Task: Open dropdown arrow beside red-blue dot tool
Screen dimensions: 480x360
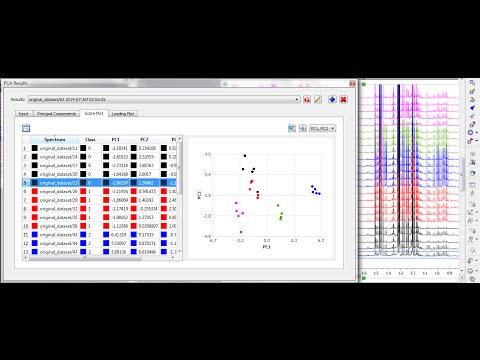Action: (477, 141)
